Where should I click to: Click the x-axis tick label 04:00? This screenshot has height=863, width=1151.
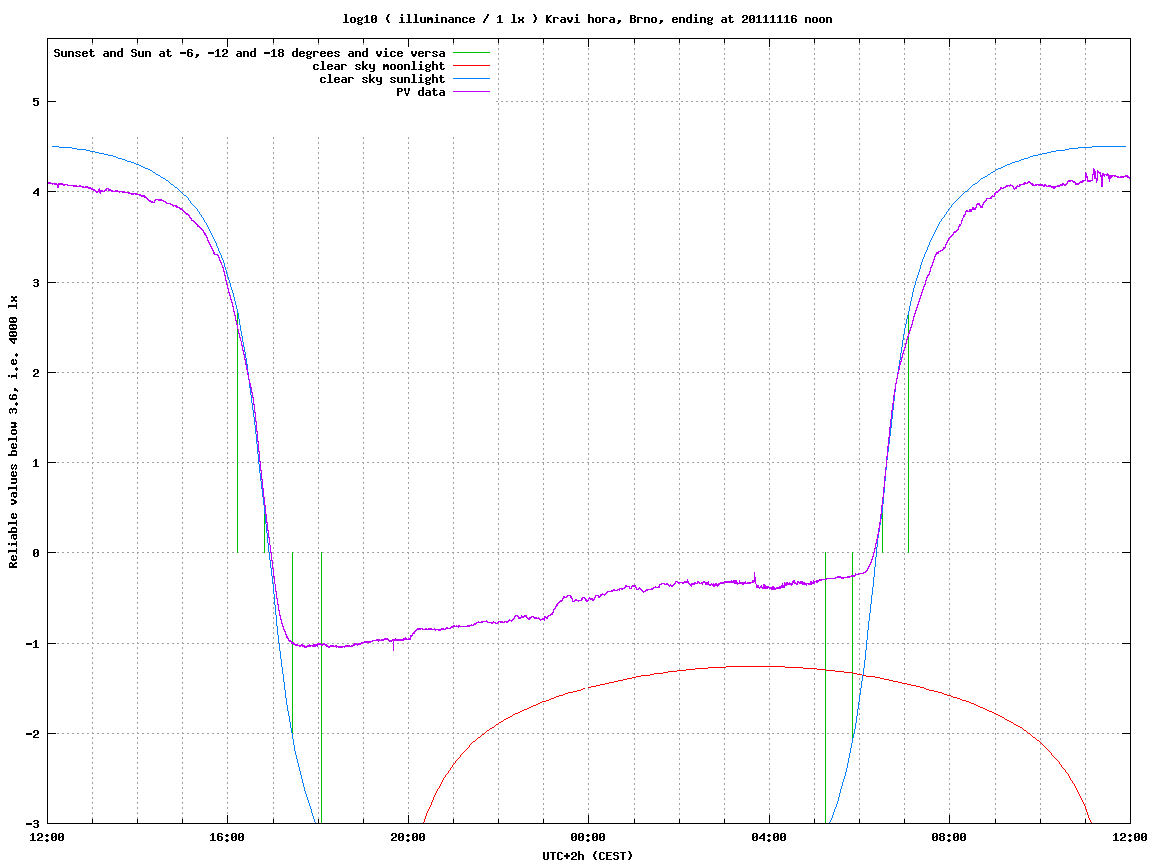point(769,837)
